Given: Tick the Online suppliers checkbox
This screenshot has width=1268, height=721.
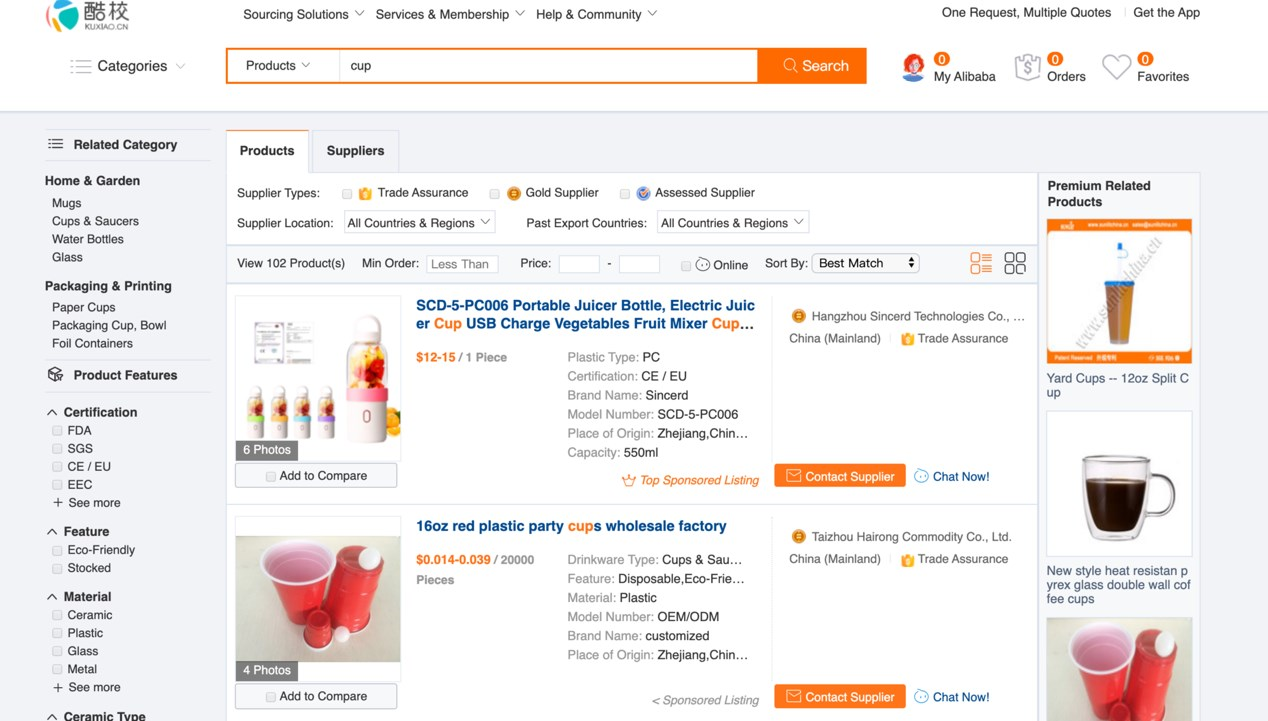Looking at the screenshot, I should click(x=686, y=266).
